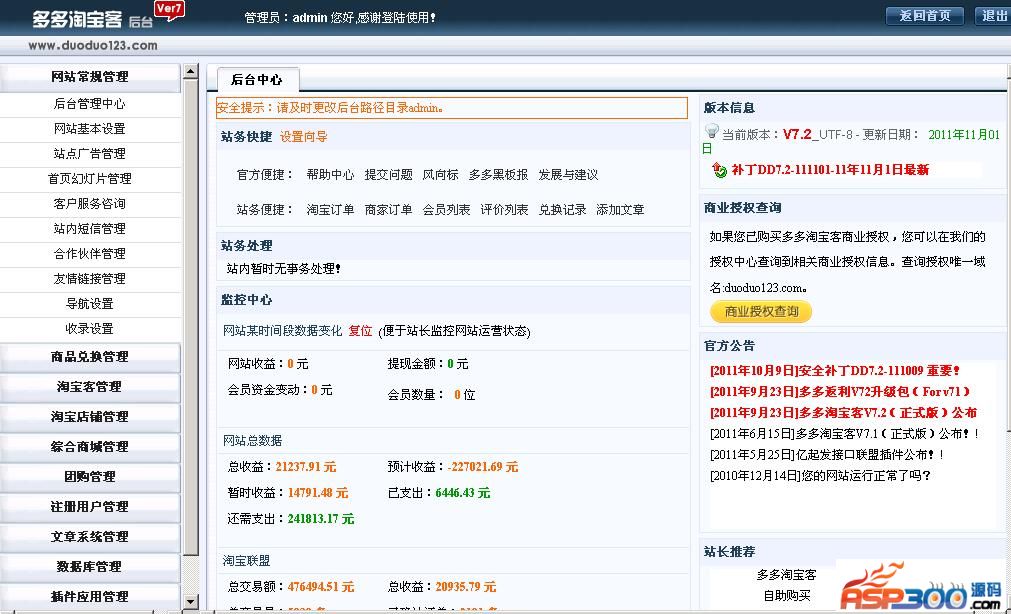Open the 补丁DD7.2-111101 patch link
This screenshot has height=614, width=1011.
click(830, 170)
